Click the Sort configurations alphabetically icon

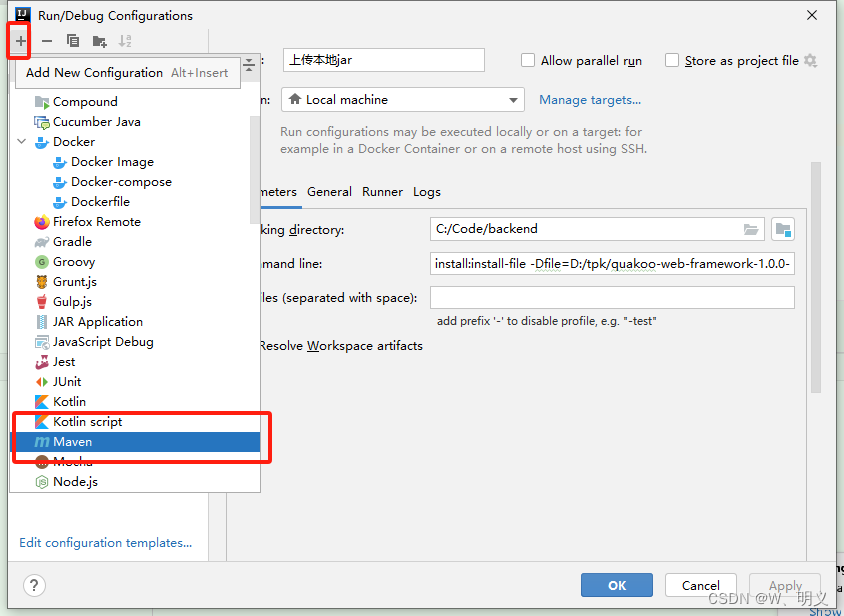[125, 41]
